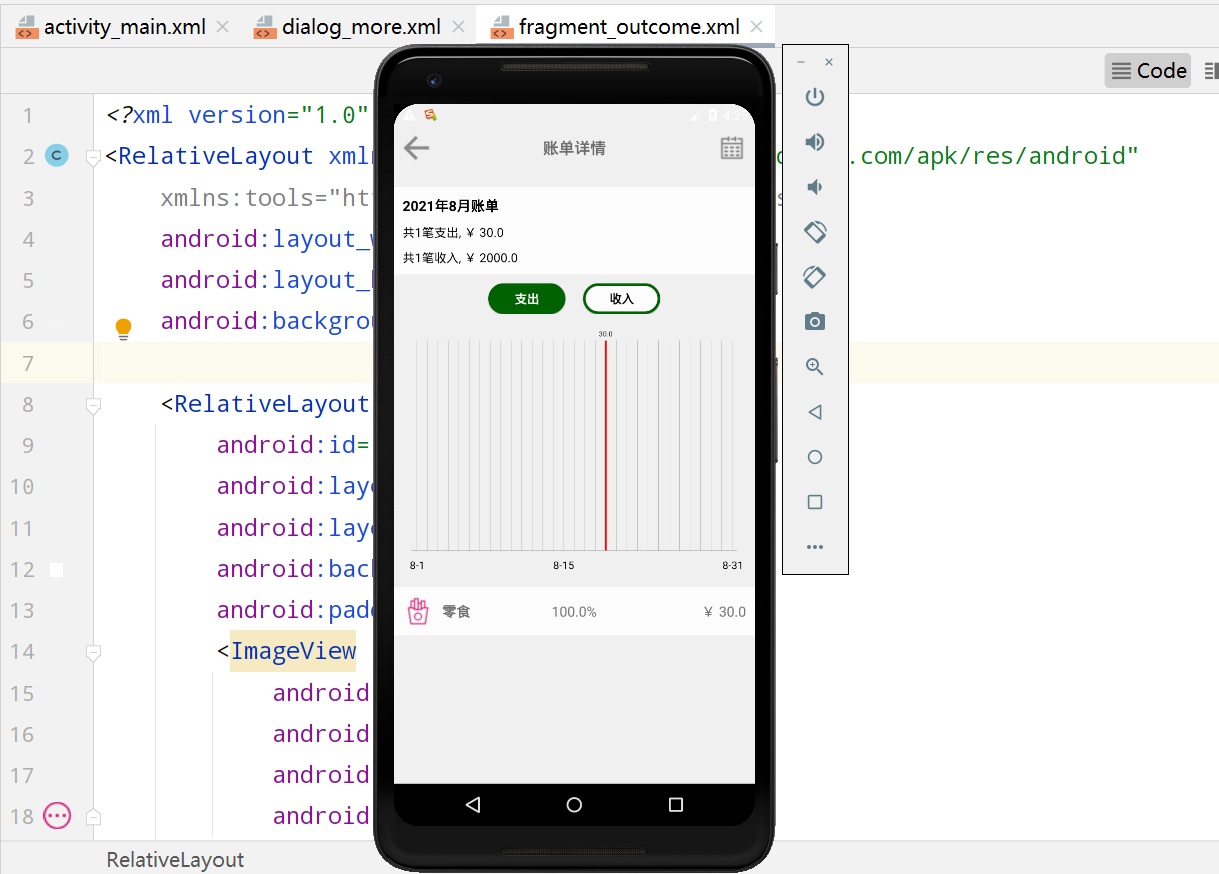Lower emulator volume with volume down icon
The width and height of the screenshot is (1219, 874).
(815, 187)
